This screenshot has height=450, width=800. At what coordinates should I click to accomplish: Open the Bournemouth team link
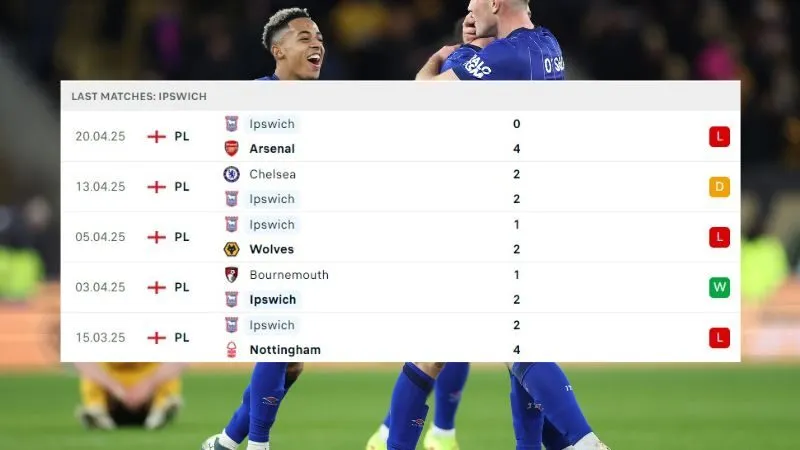[x=289, y=275]
